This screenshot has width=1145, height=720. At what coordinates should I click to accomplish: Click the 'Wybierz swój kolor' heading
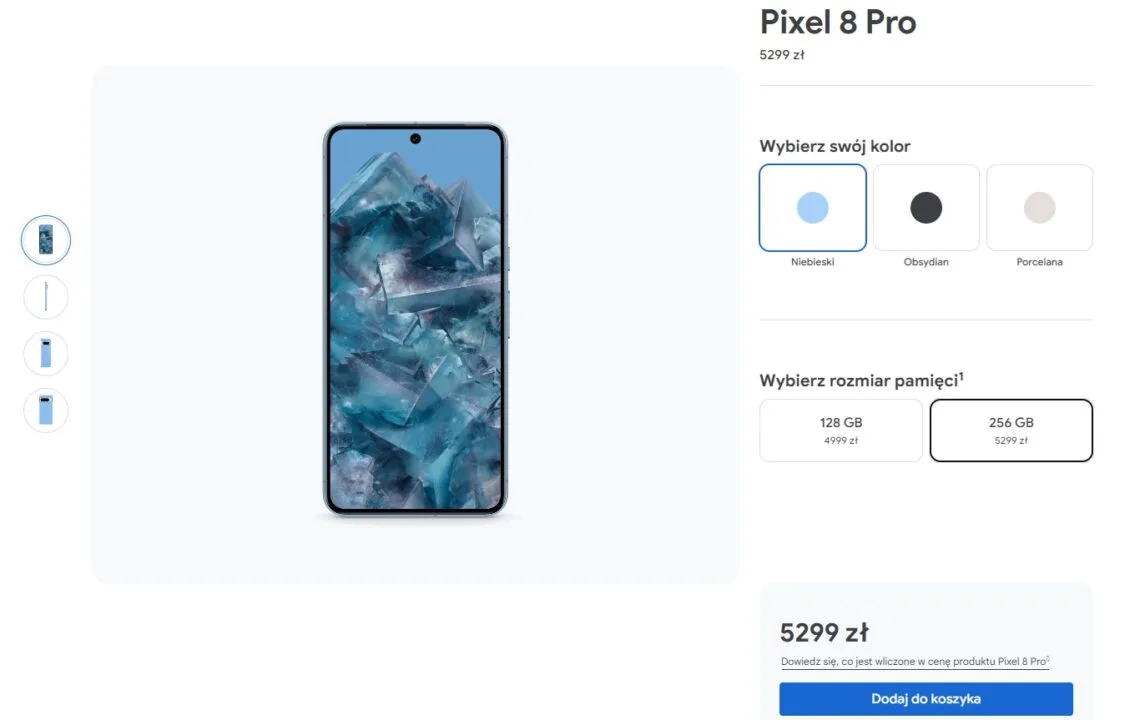click(835, 146)
